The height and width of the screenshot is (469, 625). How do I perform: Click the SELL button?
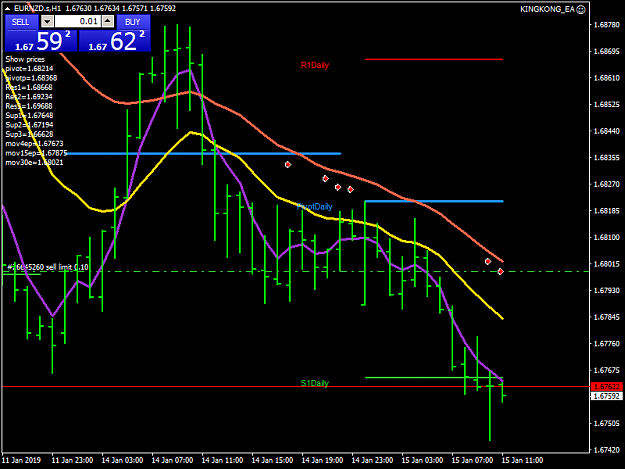click(x=21, y=22)
